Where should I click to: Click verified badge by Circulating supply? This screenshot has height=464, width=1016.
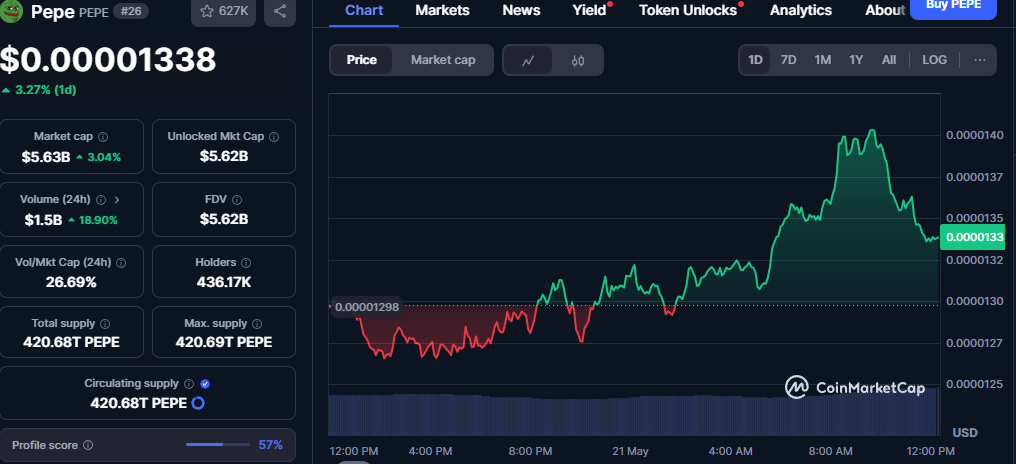point(205,384)
